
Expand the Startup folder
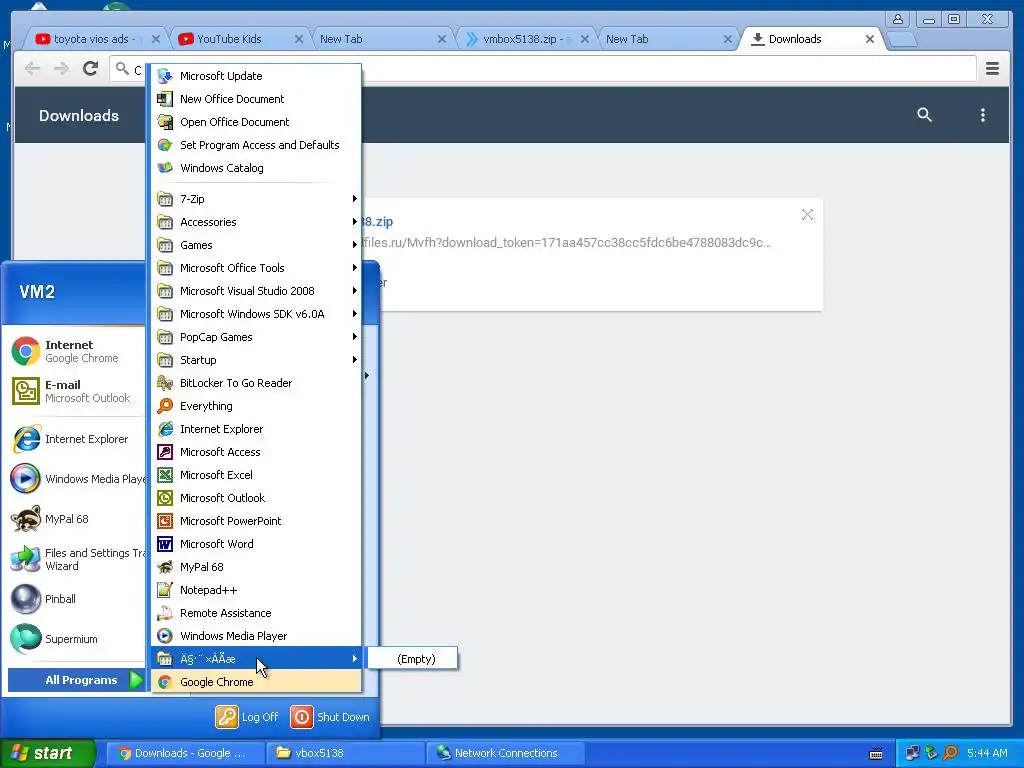coord(256,360)
